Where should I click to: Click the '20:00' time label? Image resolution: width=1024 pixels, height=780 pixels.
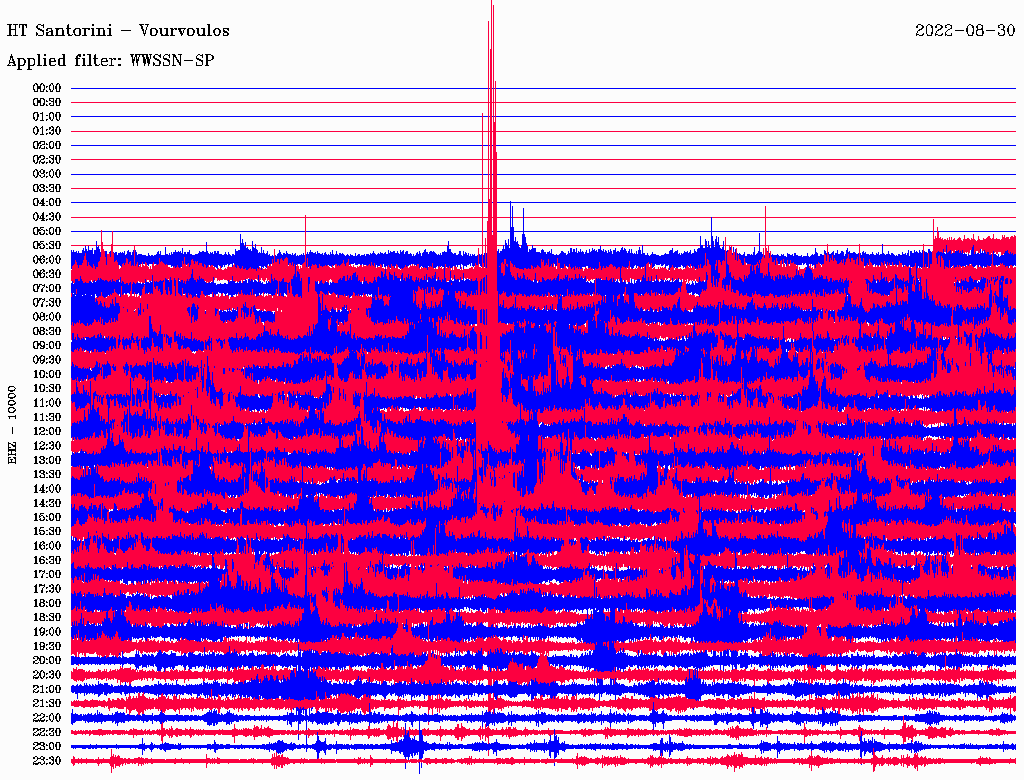coord(46,661)
